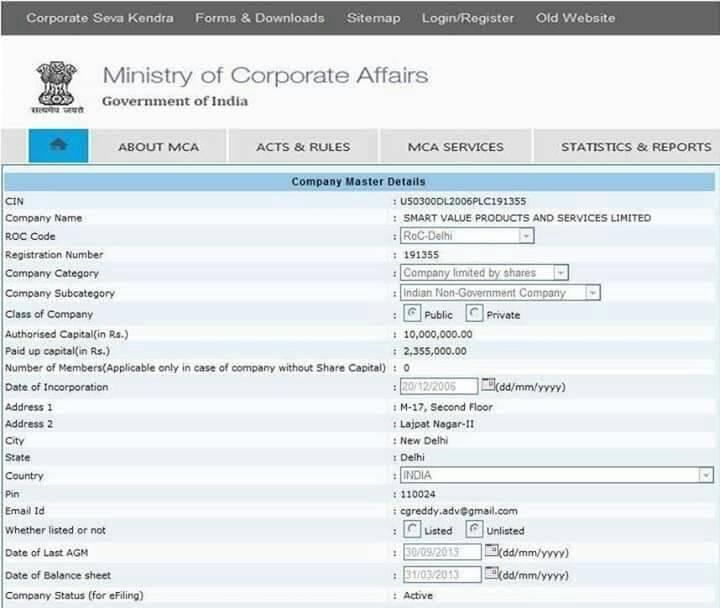Select address text Lajpat Nagar-II

pos(437,424)
